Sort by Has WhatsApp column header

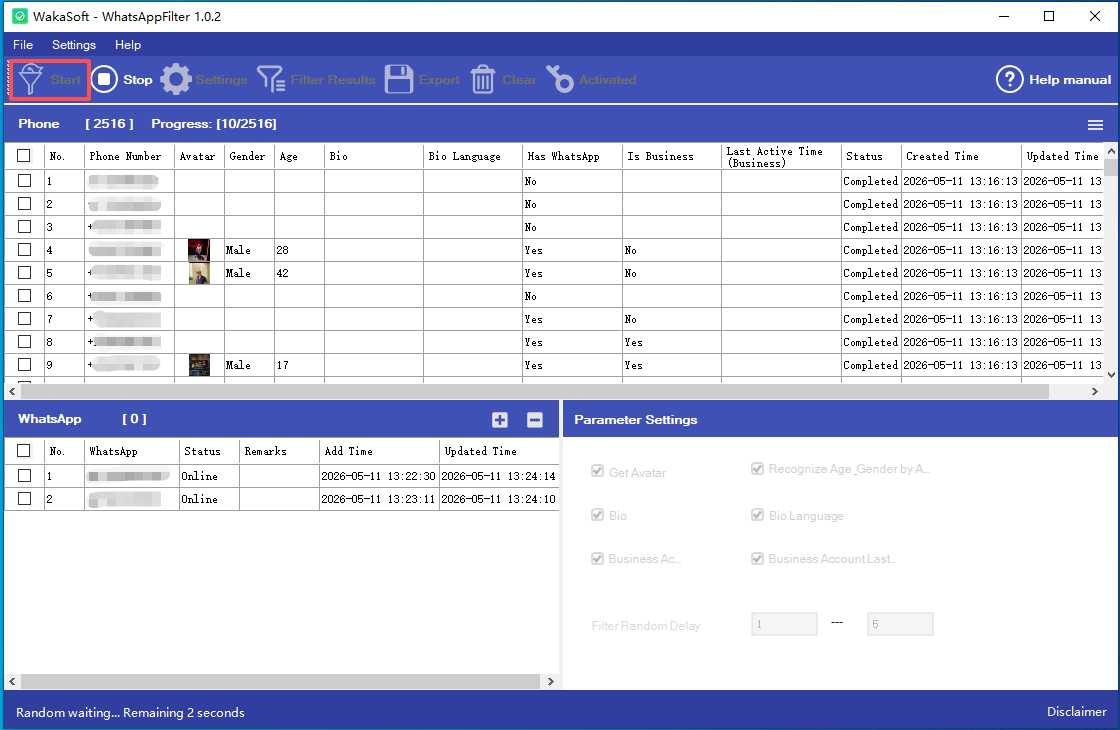pyautogui.click(x=564, y=156)
